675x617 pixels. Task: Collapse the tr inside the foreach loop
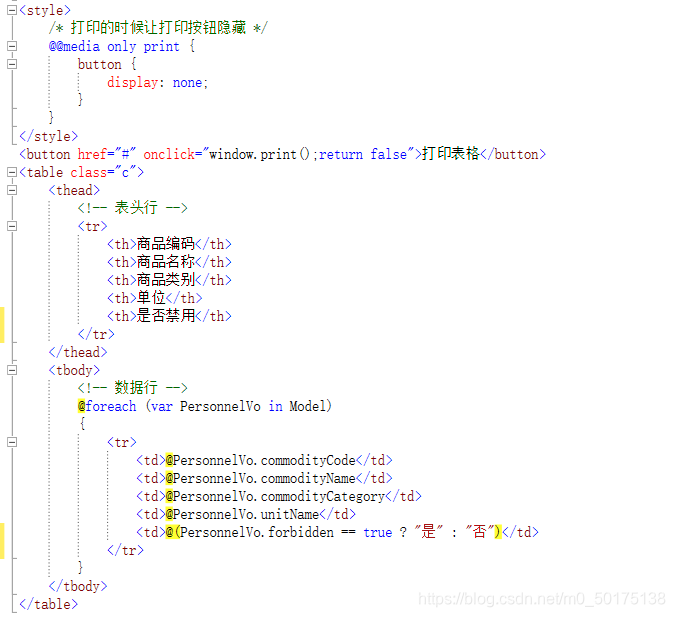tap(12, 442)
